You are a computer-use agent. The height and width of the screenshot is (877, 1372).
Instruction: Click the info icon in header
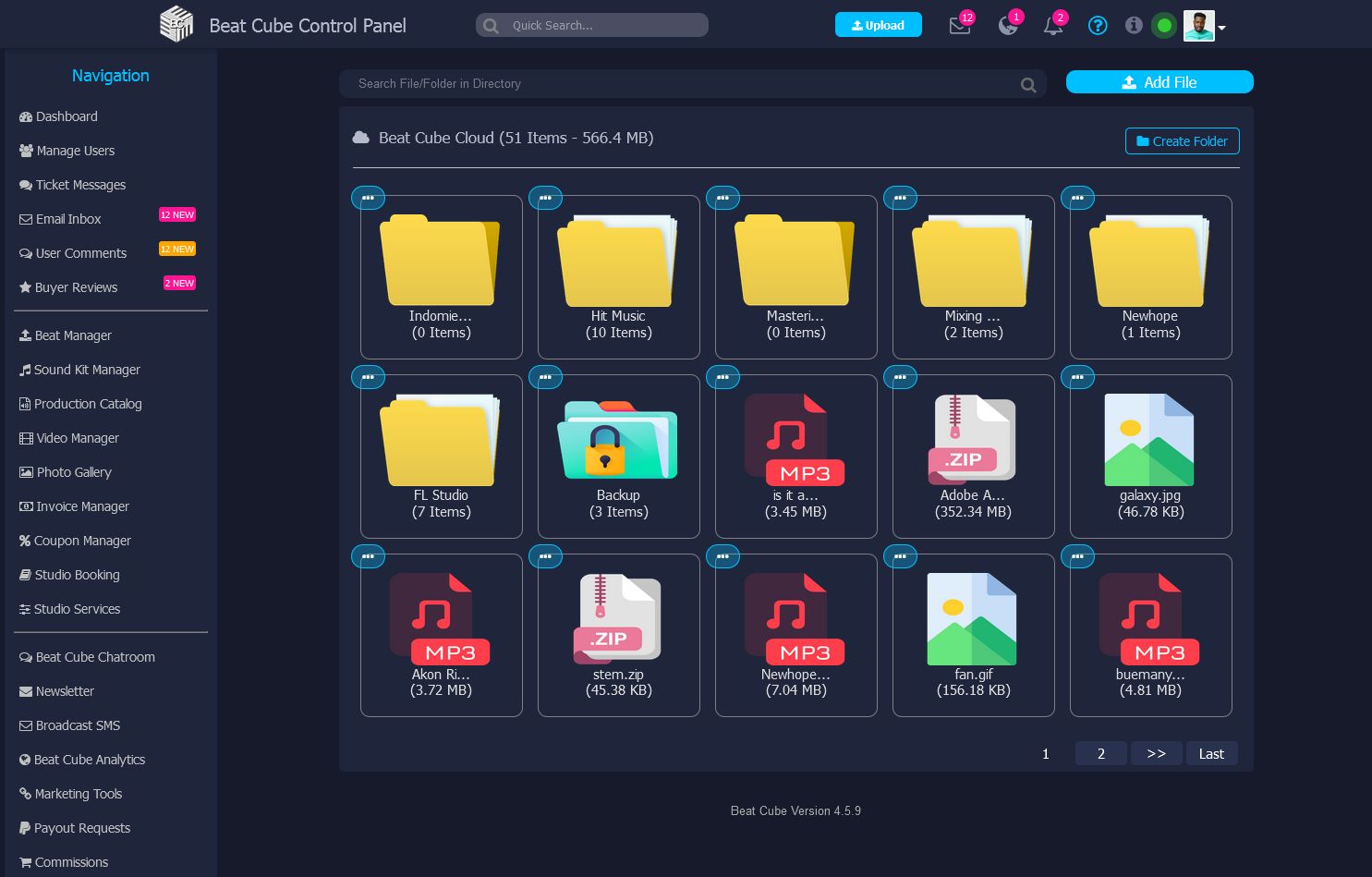pyautogui.click(x=1133, y=26)
